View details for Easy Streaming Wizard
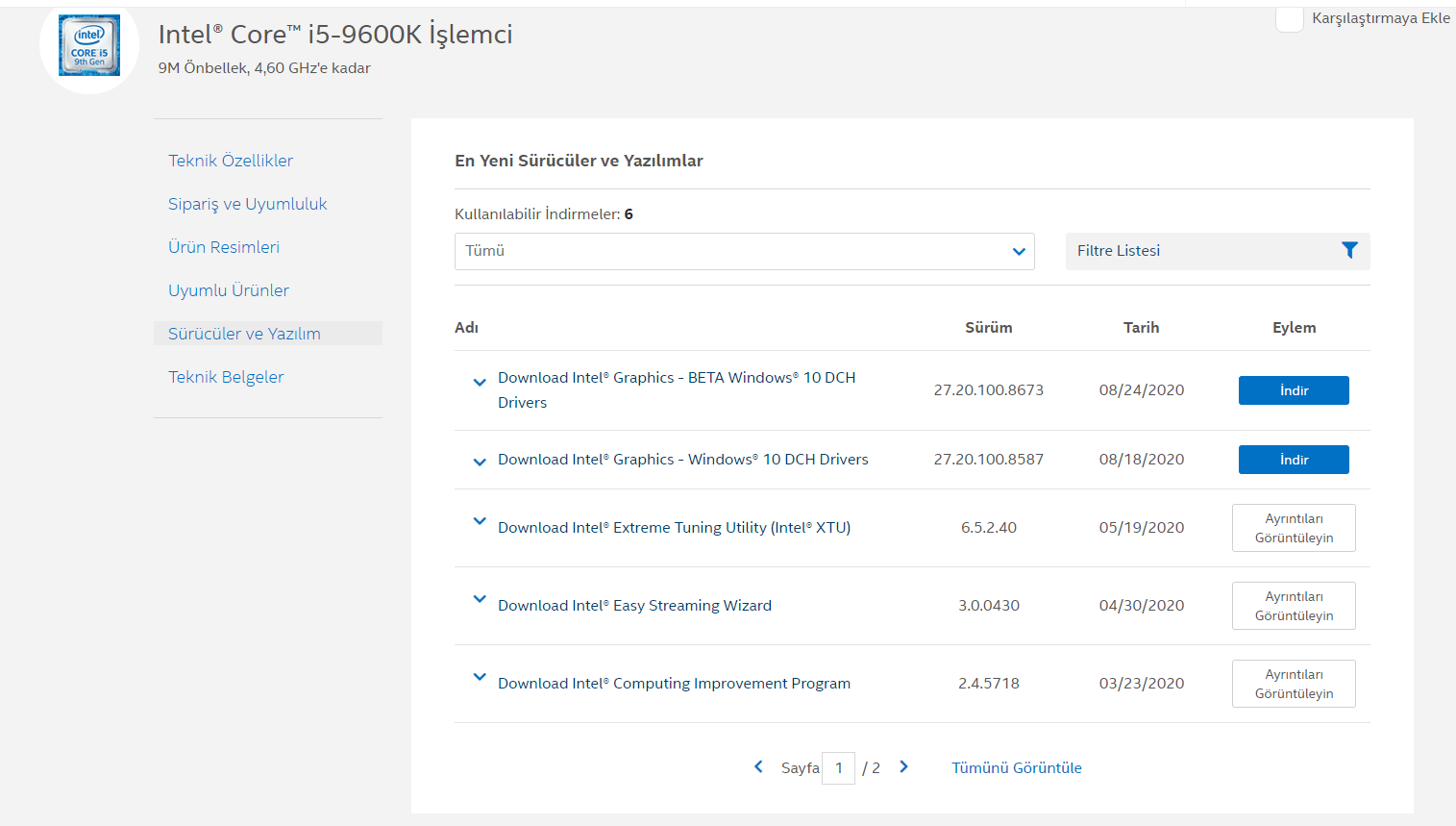 (1294, 606)
